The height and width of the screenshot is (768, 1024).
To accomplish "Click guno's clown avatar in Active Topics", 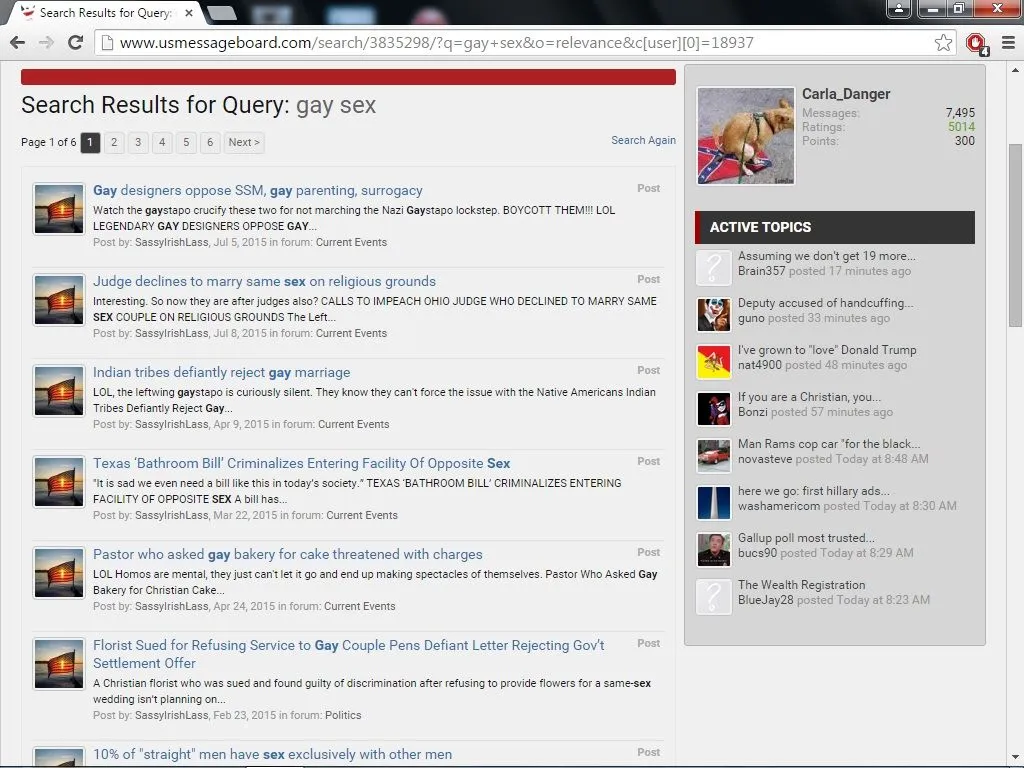I will [x=714, y=314].
